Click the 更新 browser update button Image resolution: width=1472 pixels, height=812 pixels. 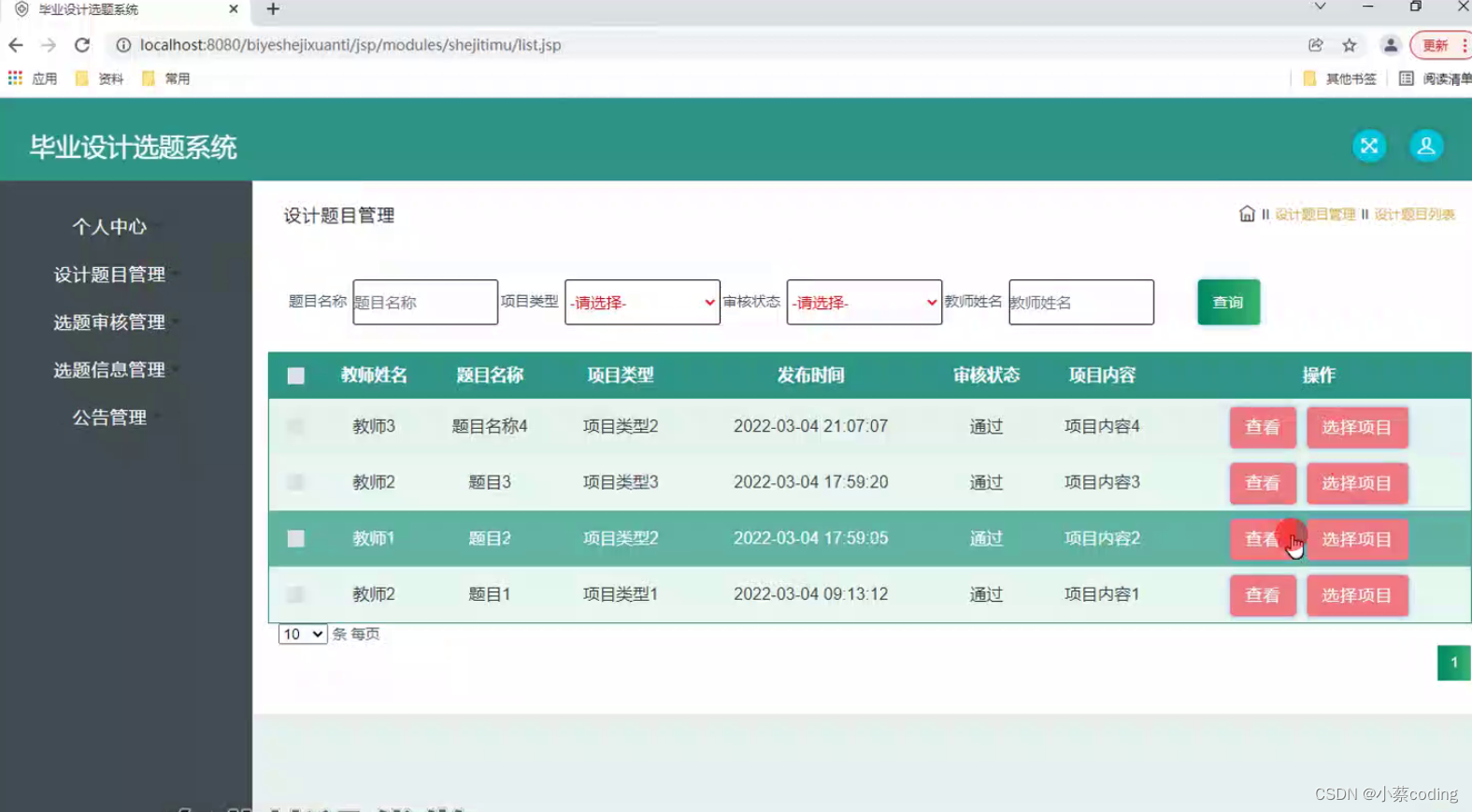pos(1440,45)
